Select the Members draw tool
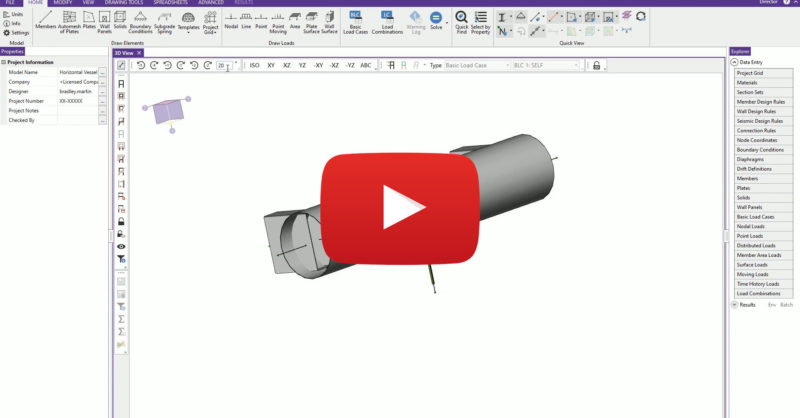800x418 pixels. [46, 20]
